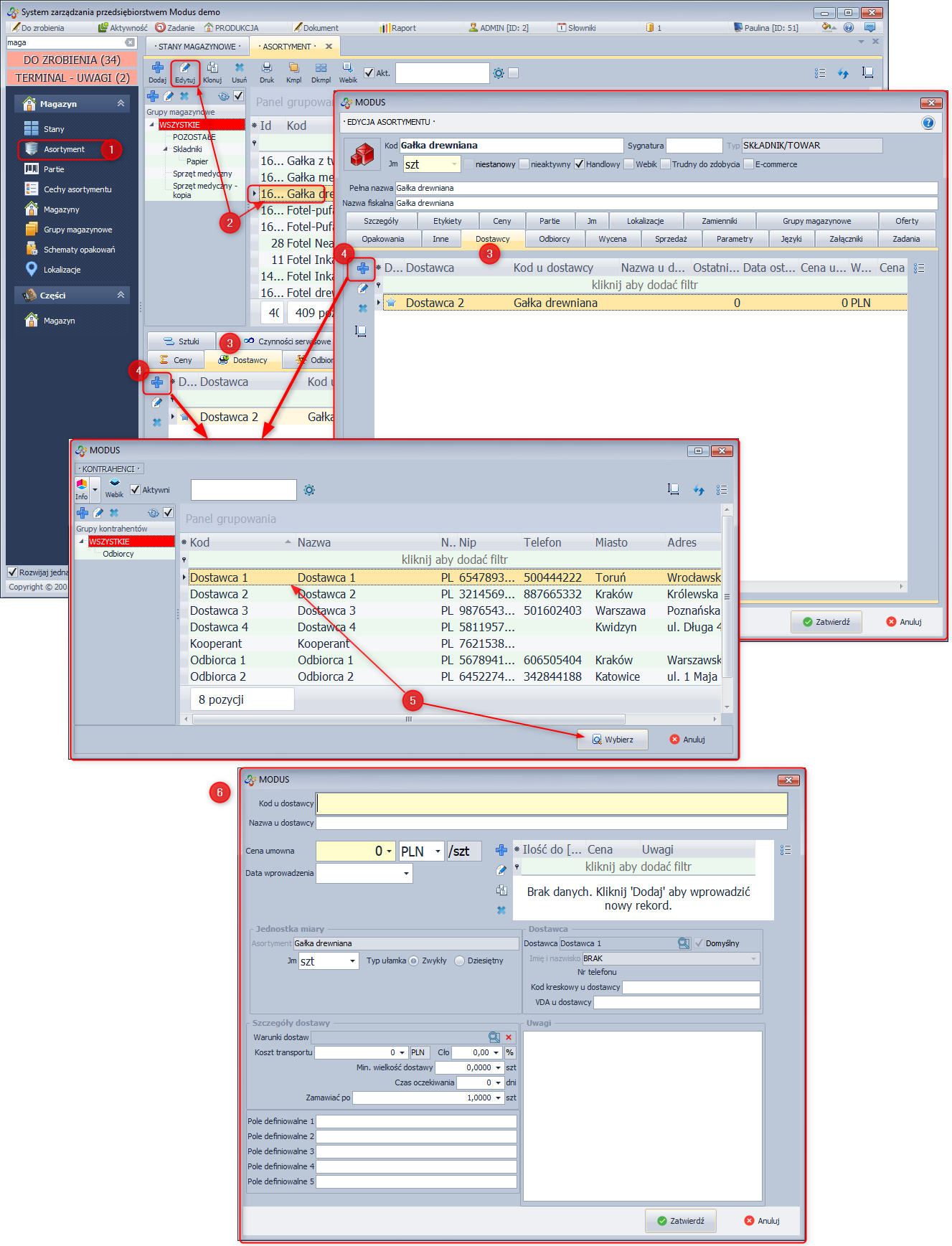Viewport: 952px width, 1246px height.
Task: Open the Lokalizacje tab in Edycja asortymentu
Action: pos(645,221)
